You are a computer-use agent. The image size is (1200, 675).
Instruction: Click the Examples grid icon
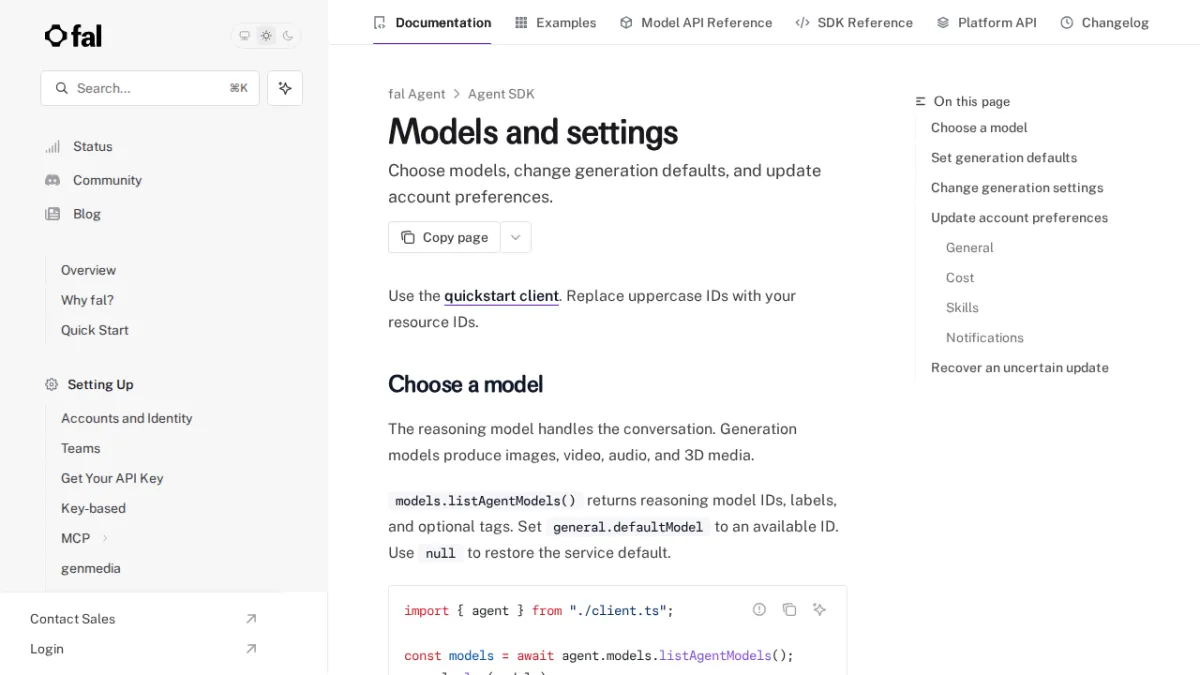[521, 22]
